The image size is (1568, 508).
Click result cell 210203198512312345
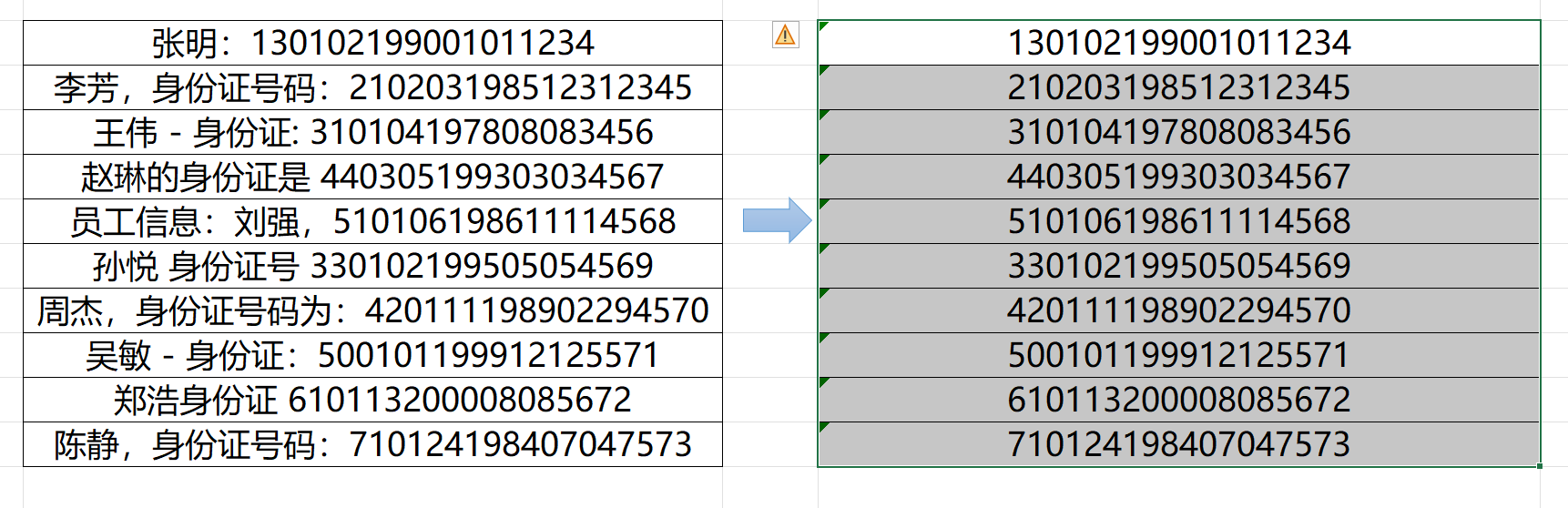(1178, 87)
